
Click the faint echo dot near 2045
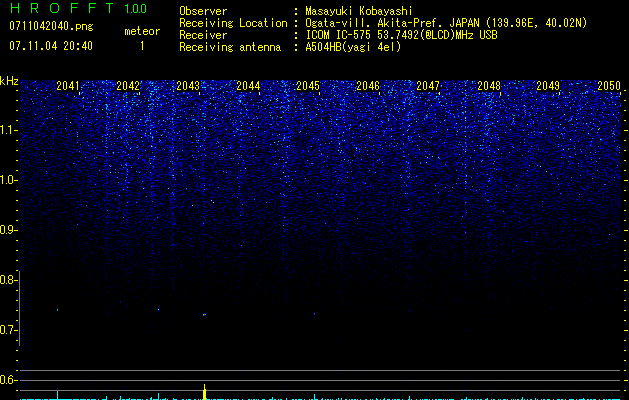314,314
